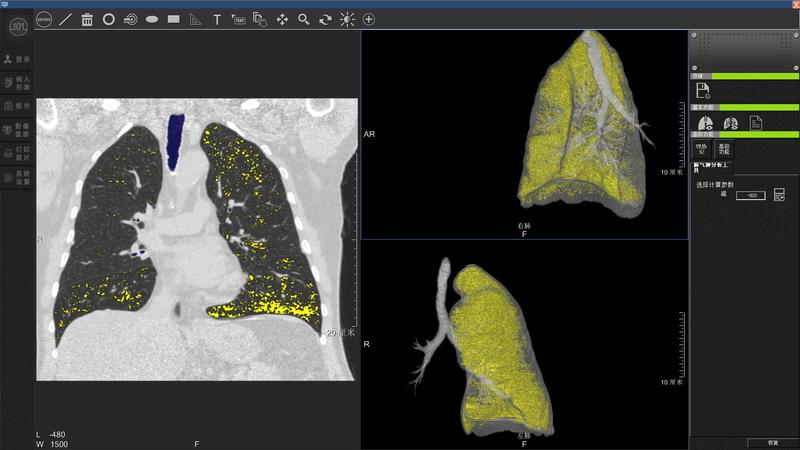This screenshot has height=450, width=800.
Task: Click the text label box tool
Action: [238, 20]
